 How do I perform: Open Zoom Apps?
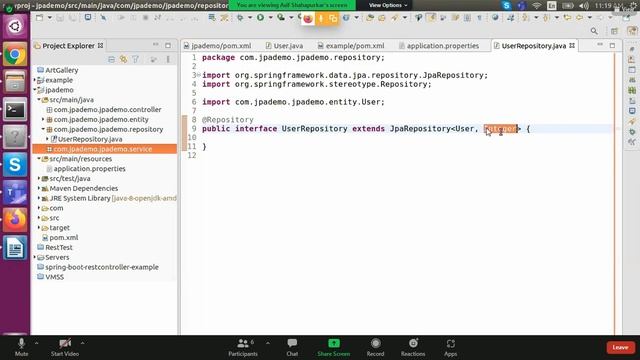click(x=451, y=347)
